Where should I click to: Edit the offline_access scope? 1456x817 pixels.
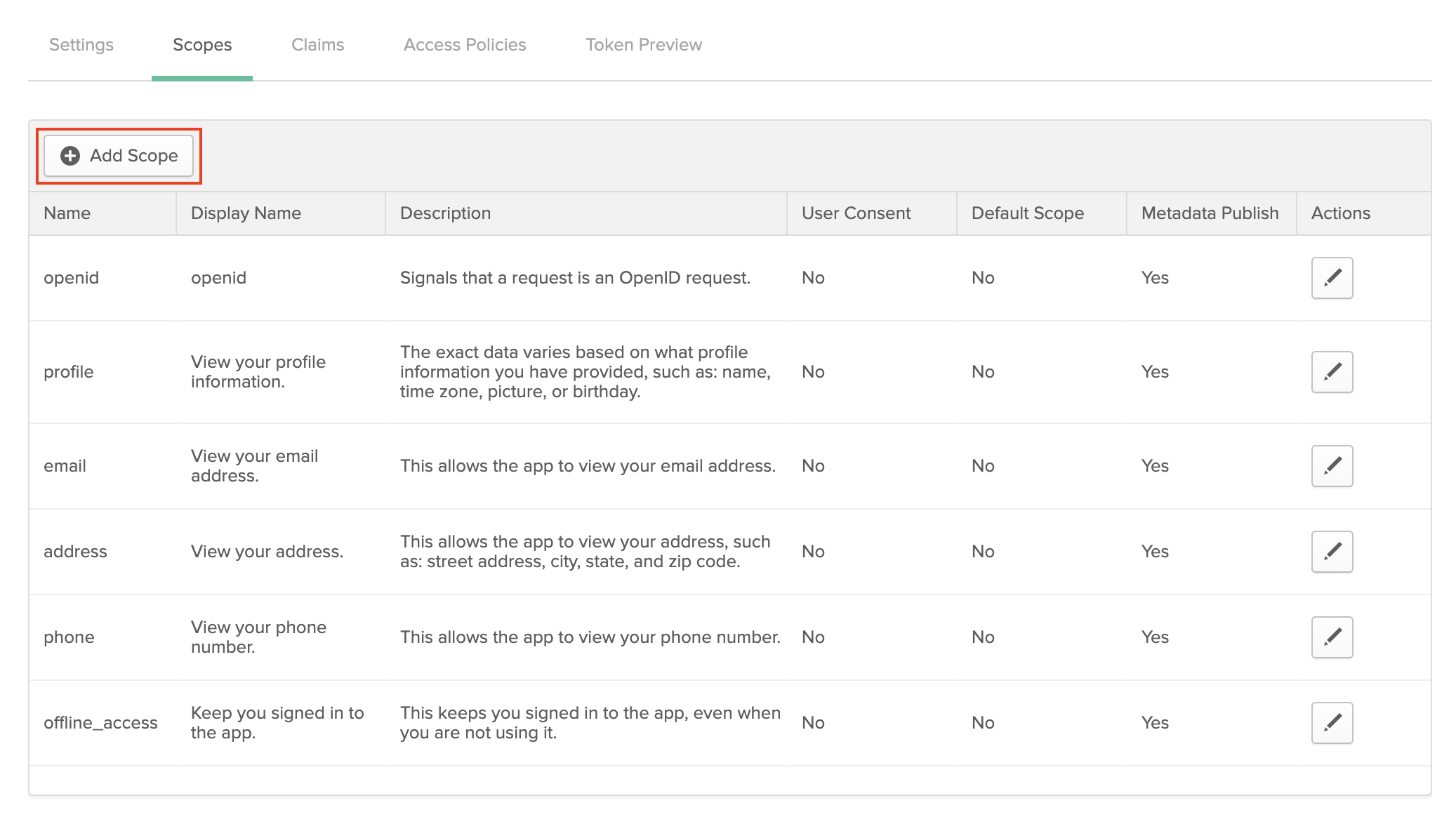[x=1332, y=722]
